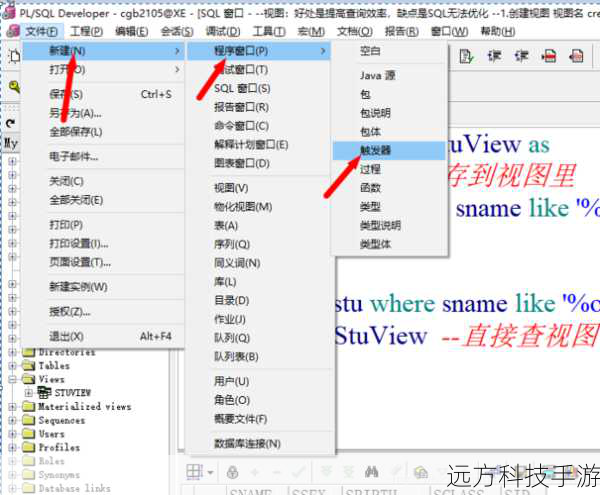Open the 宏(M) menu
This screenshot has width=600, height=495.
[x=311, y=31]
